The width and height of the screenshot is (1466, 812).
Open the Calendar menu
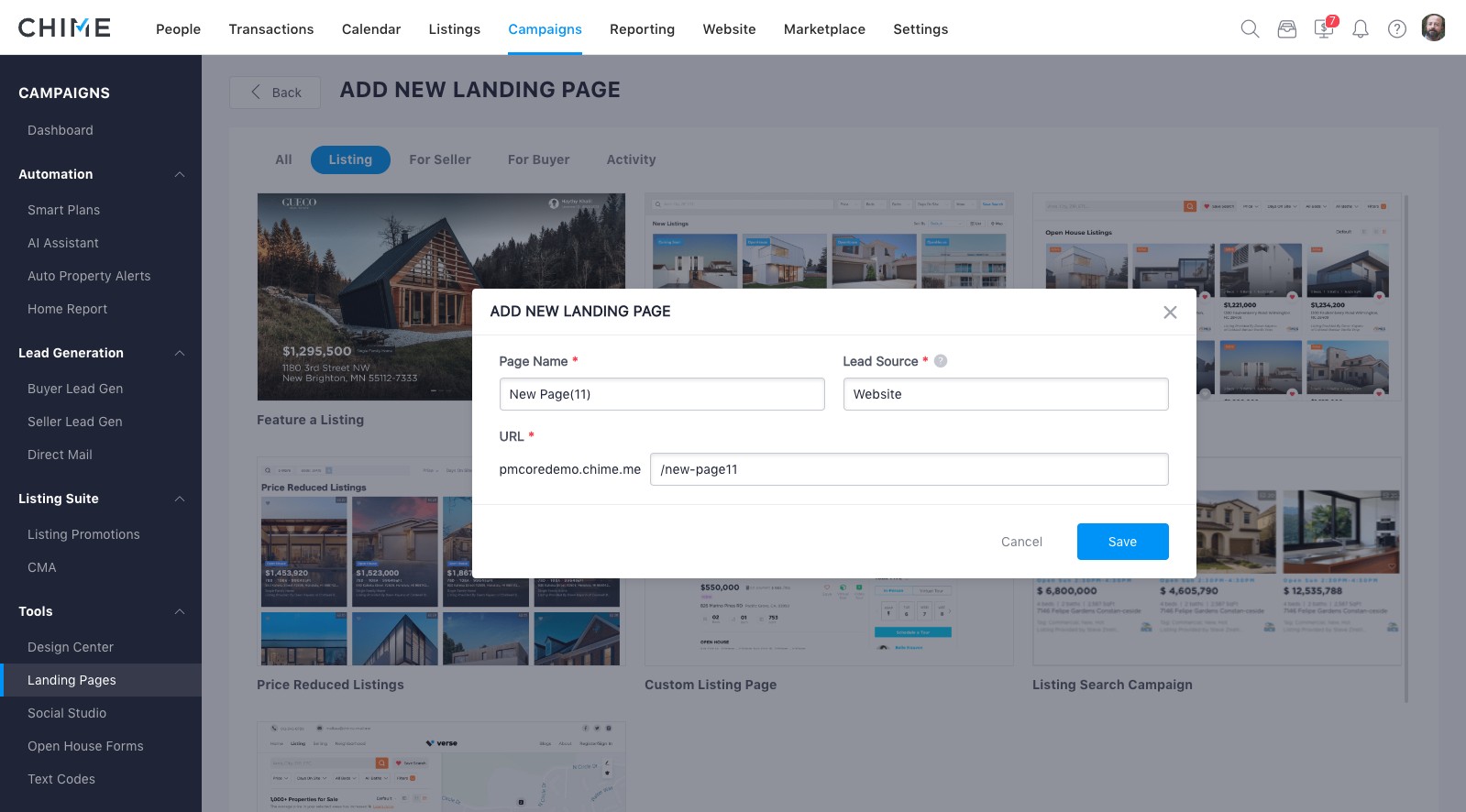pyautogui.click(x=371, y=29)
